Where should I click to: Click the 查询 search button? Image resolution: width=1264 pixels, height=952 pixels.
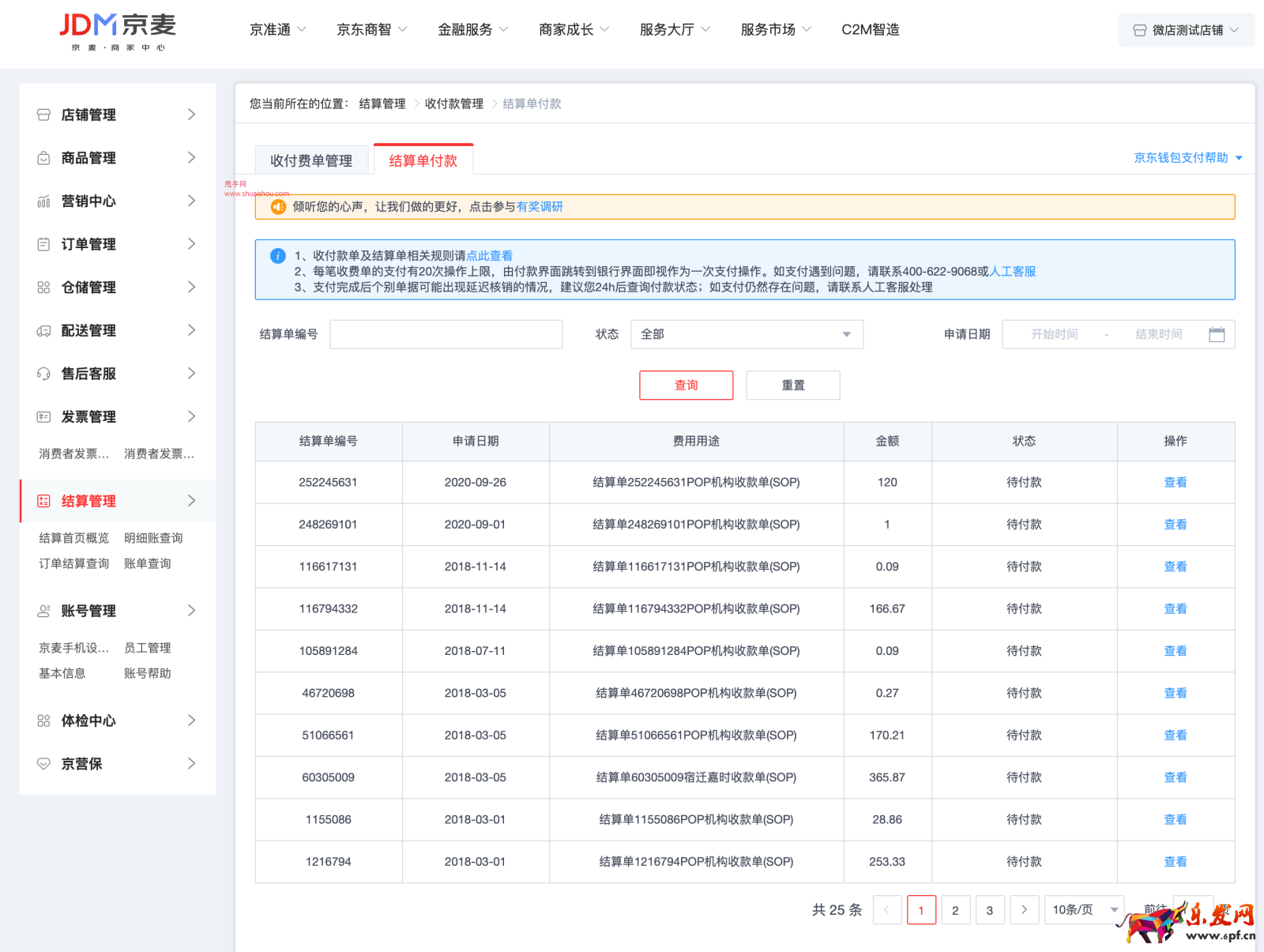click(686, 385)
